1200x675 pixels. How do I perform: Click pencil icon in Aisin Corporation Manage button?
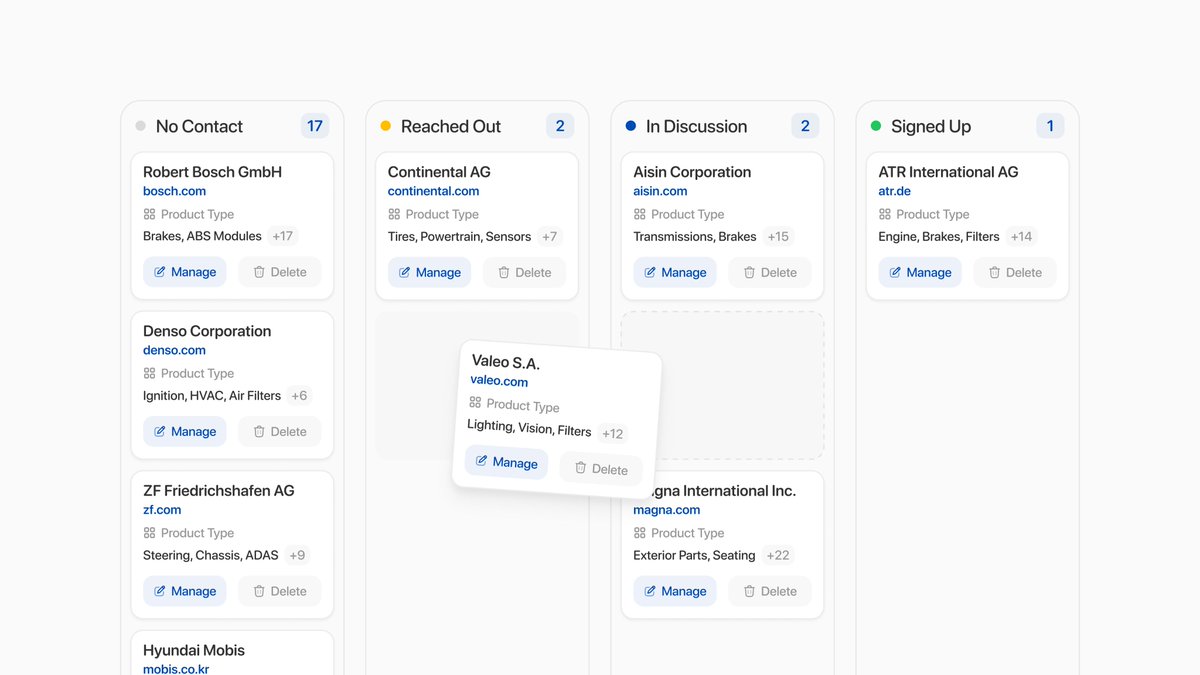point(650,272)
